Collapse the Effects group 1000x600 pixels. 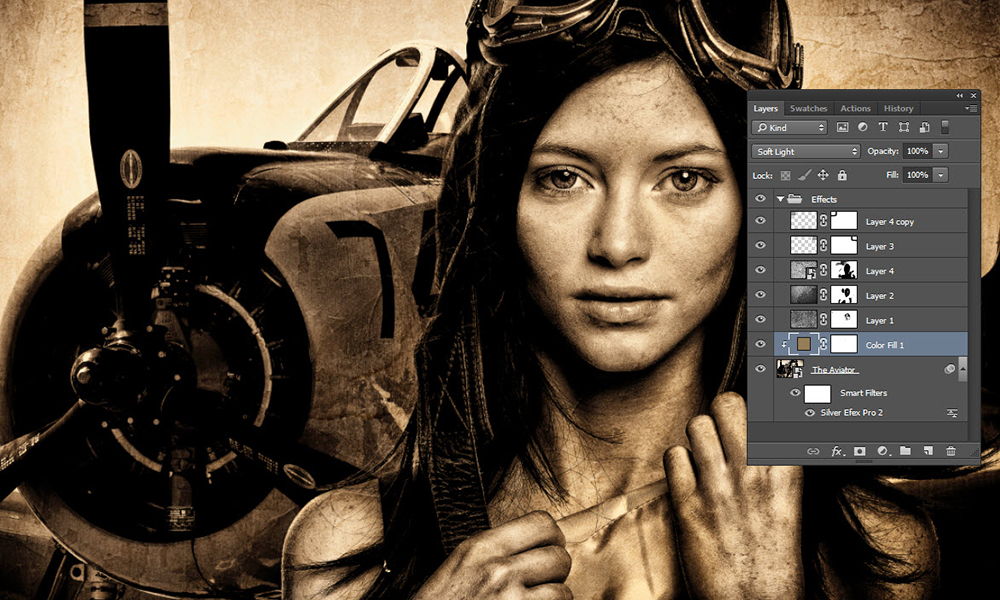click(780, 198)
